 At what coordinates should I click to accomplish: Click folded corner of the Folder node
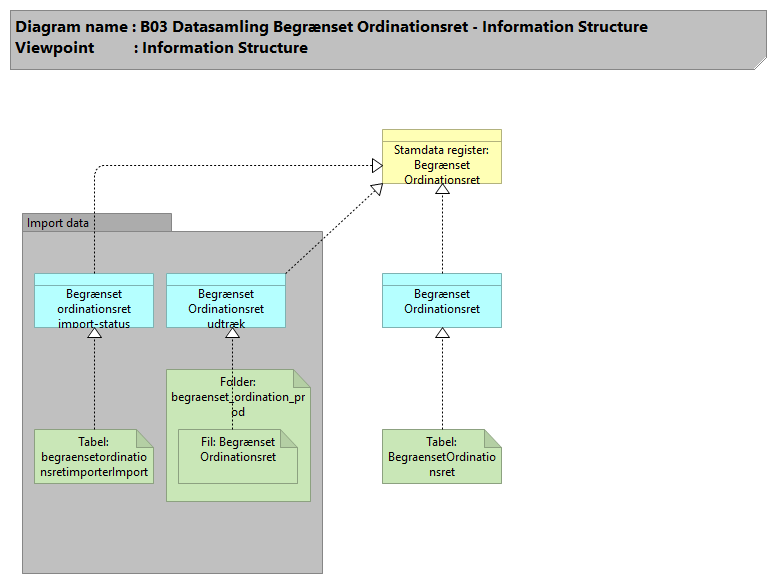303,378
